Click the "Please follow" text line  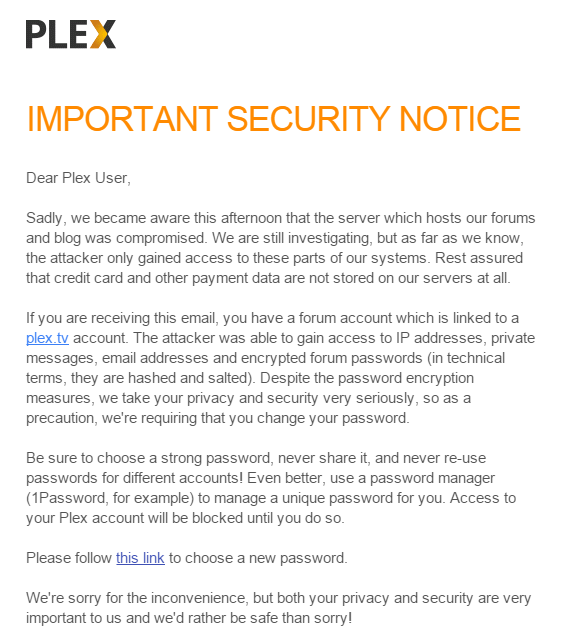pyautogui.click(x=187, y=558)
